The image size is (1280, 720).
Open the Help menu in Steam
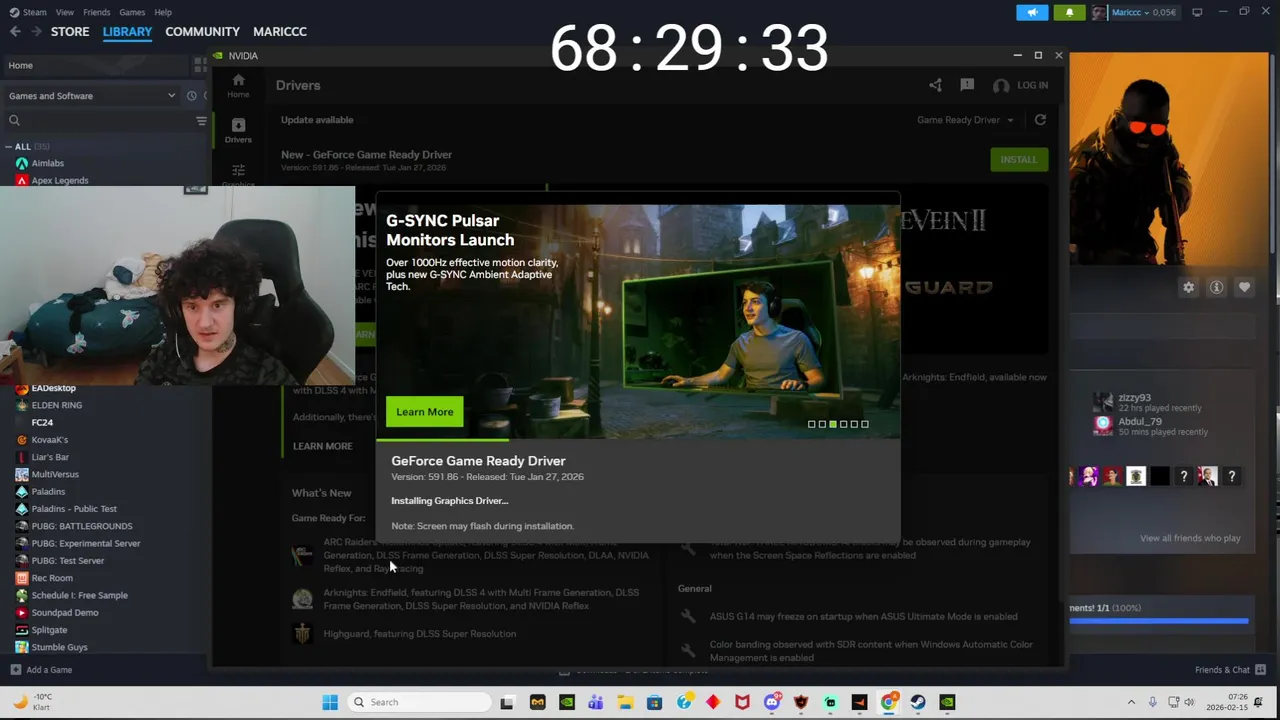163,12
